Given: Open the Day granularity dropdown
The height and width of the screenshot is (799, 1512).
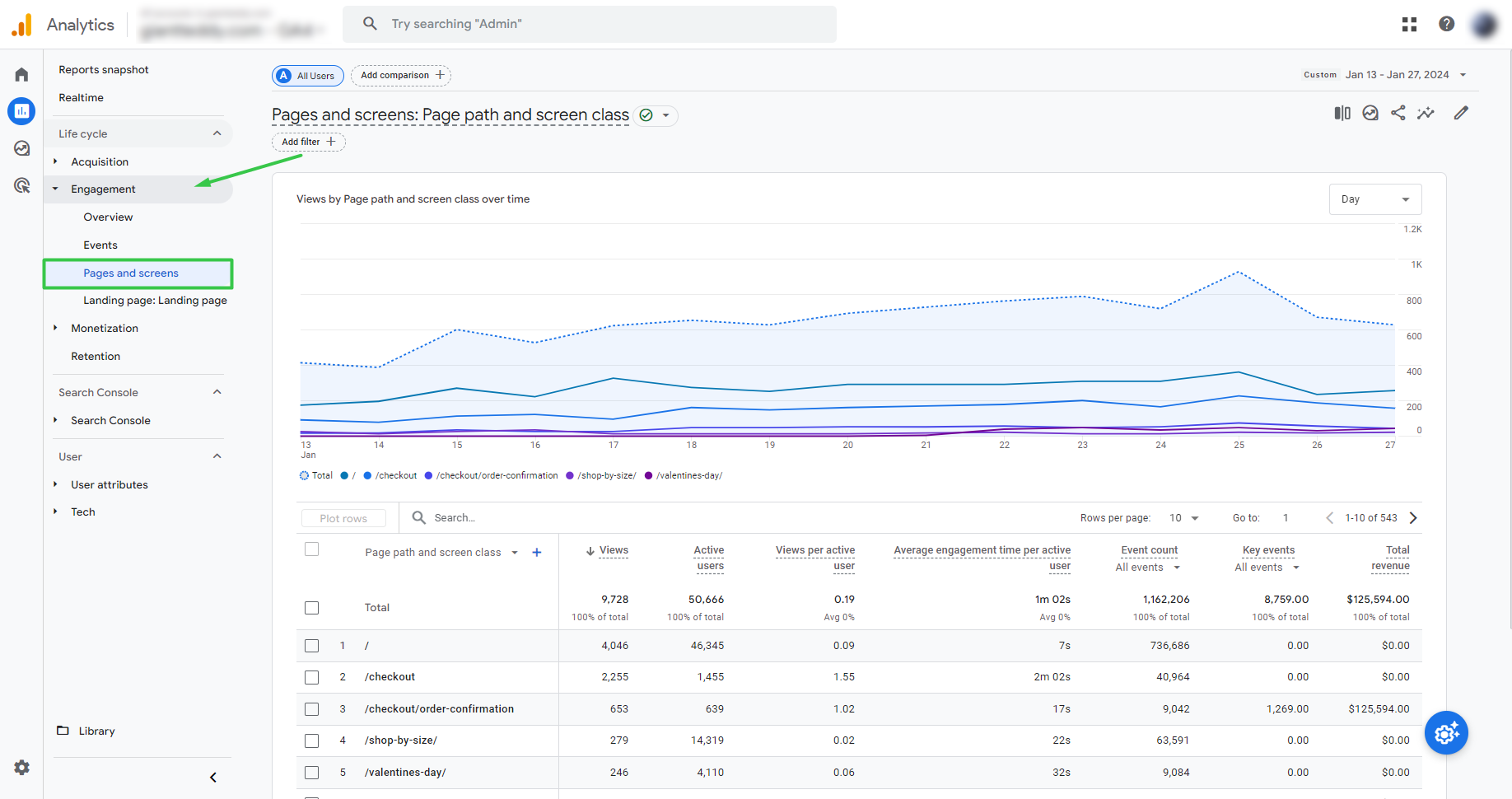Looking at the screenshot, I should tap(1375, 199).
